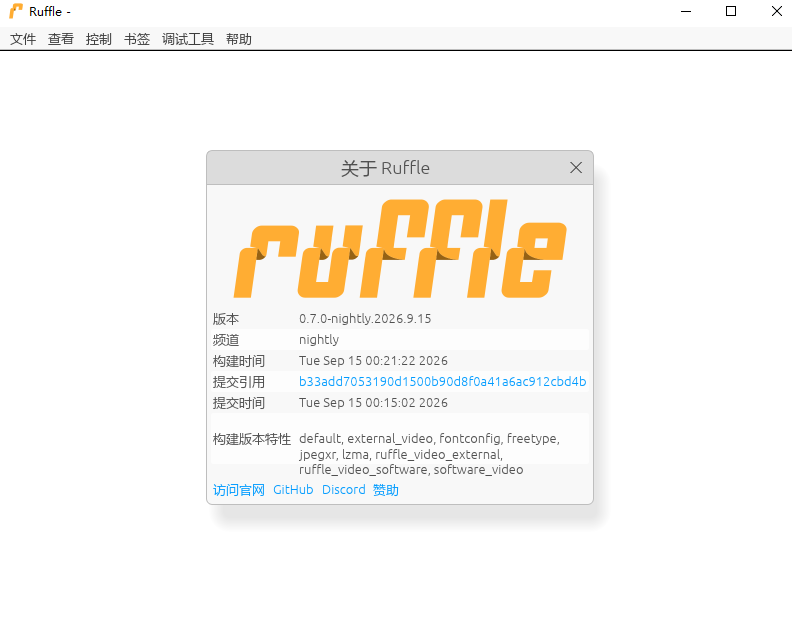792x624 pixels.
Task: Open the GitHub link
Action: [x=293, y=490]
